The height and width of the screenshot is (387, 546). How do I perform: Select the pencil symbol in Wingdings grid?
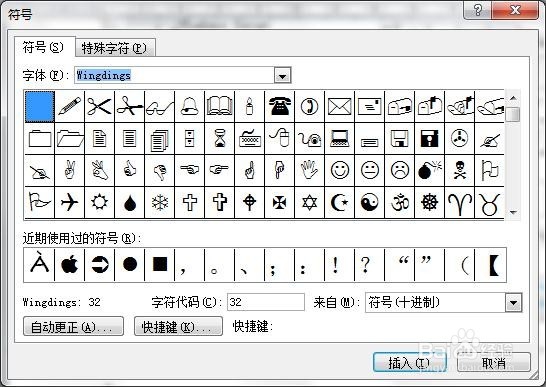[x=70, y=106]
